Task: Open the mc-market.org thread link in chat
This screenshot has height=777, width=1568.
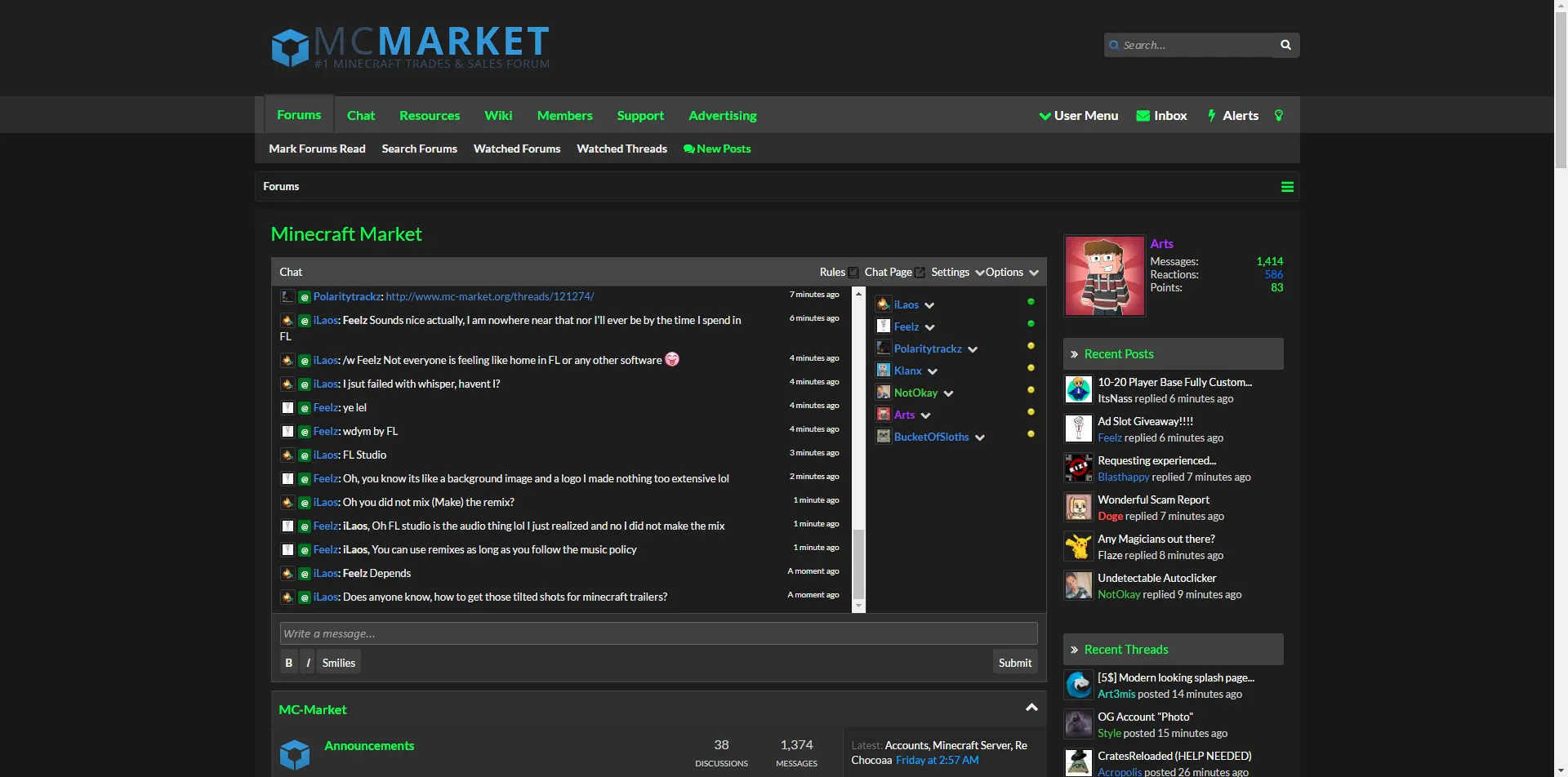Action: click(x=490, y=297)
